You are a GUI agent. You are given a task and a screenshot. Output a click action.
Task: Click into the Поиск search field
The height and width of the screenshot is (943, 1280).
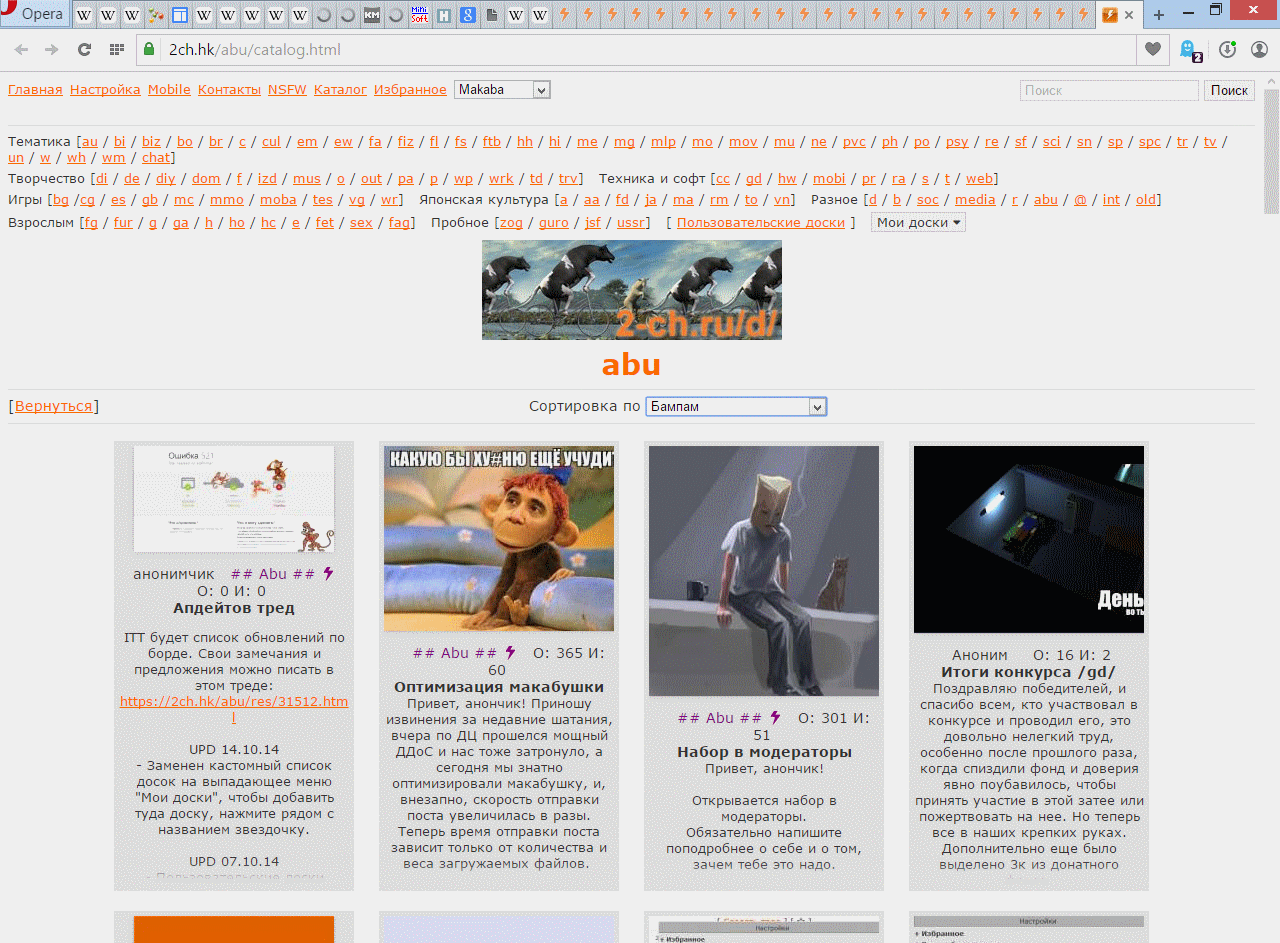[1108, 91]
